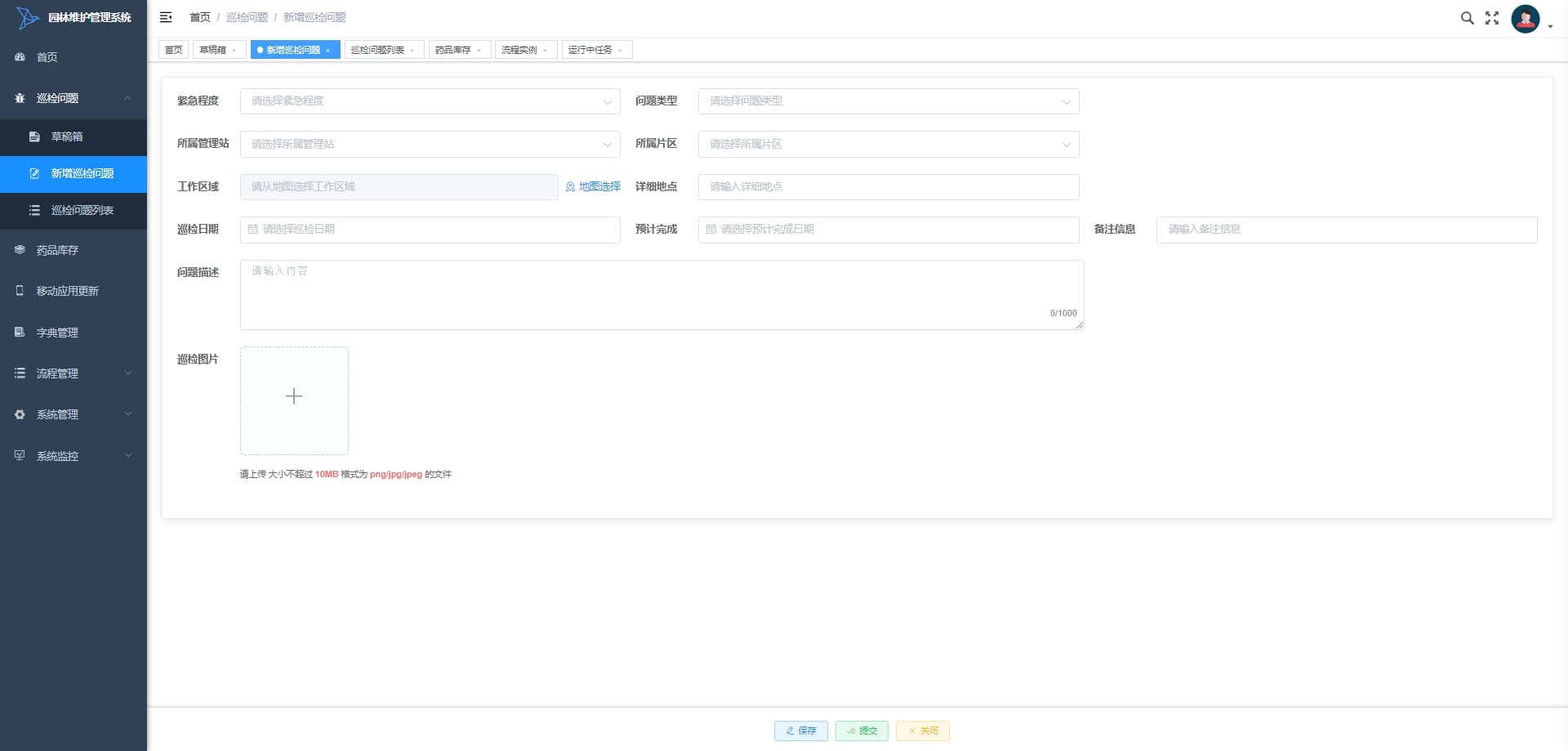Expand the 系统管理 sidebar menu
This screenshot has width=1568, height=751.
[73, 414]
